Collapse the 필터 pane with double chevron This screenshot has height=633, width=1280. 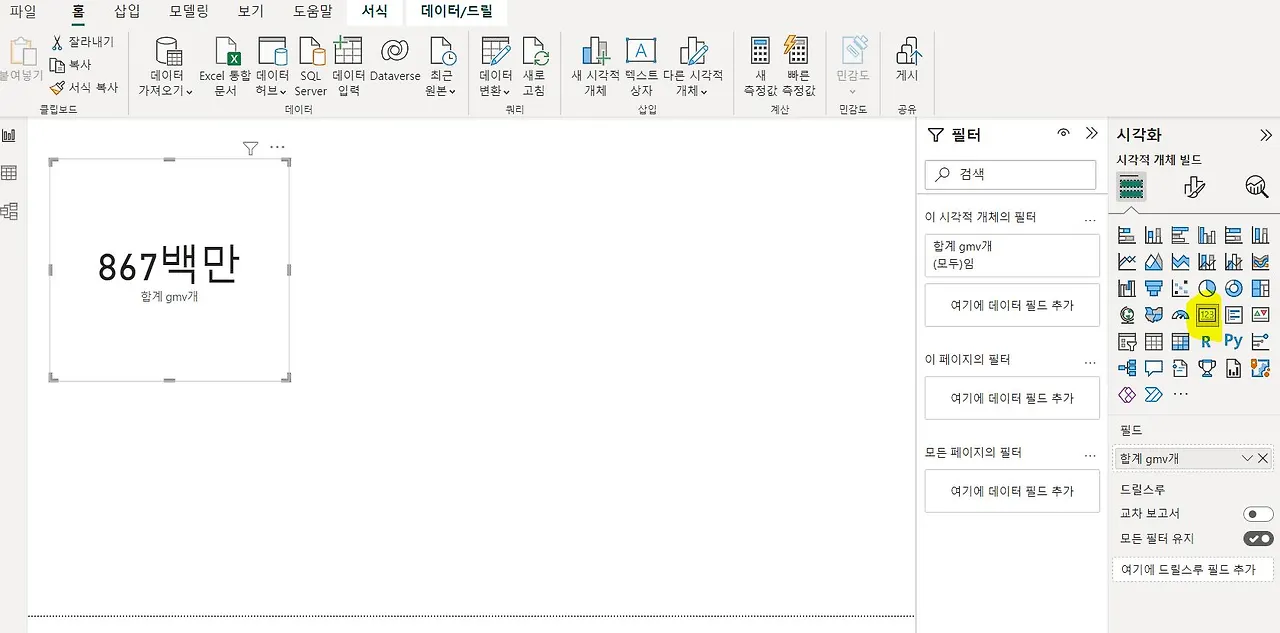click(x=1091, y=133)
